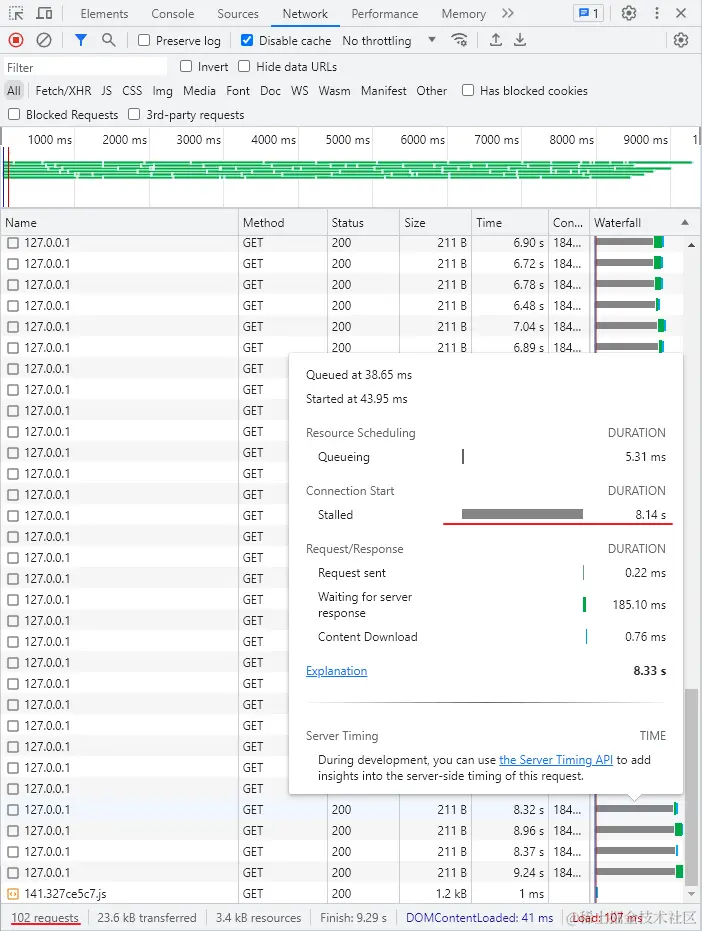The height and width of the screenshot is (931, 702).
Task: Filter requests by CSS
Action: 132,91
